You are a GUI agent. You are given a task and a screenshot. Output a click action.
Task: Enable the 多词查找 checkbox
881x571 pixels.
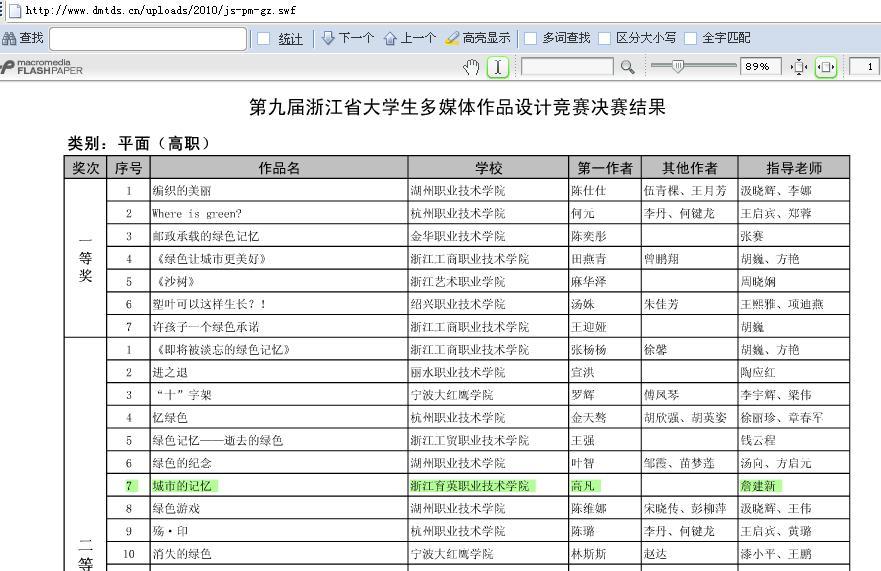(x=530, y=38)
